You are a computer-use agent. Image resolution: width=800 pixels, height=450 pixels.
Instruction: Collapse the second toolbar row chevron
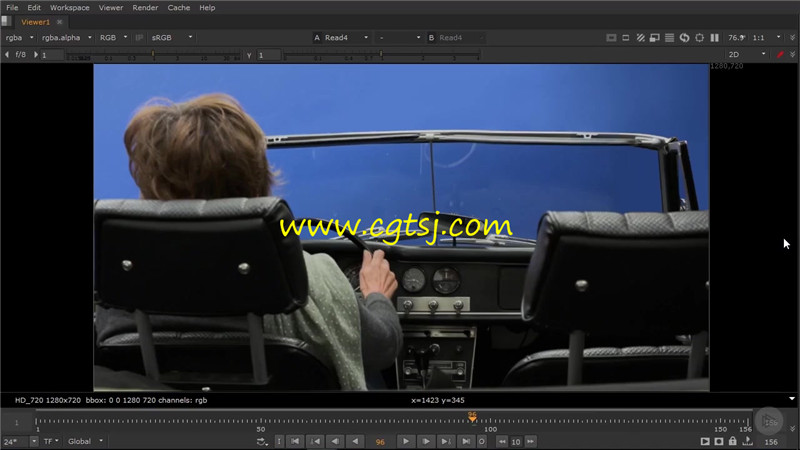pyautogui.click(x=792, y=55)
